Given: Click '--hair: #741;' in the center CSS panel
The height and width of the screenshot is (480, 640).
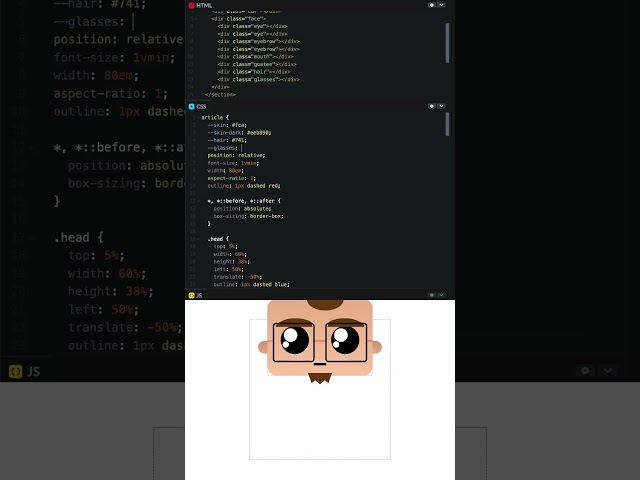Looking at the screenshot, I should tap(227, 140).
